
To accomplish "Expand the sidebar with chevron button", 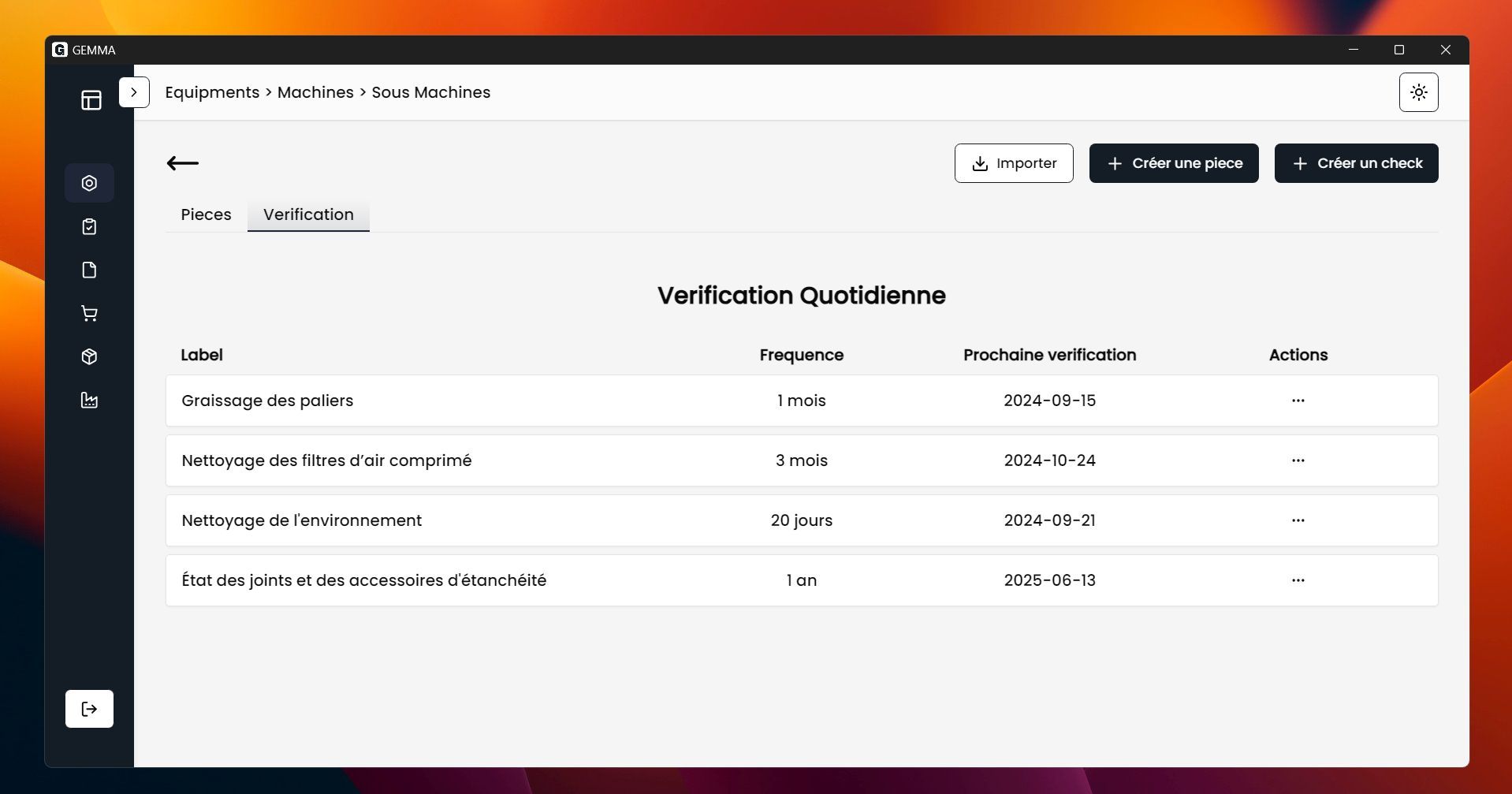I will coord(134,92).
